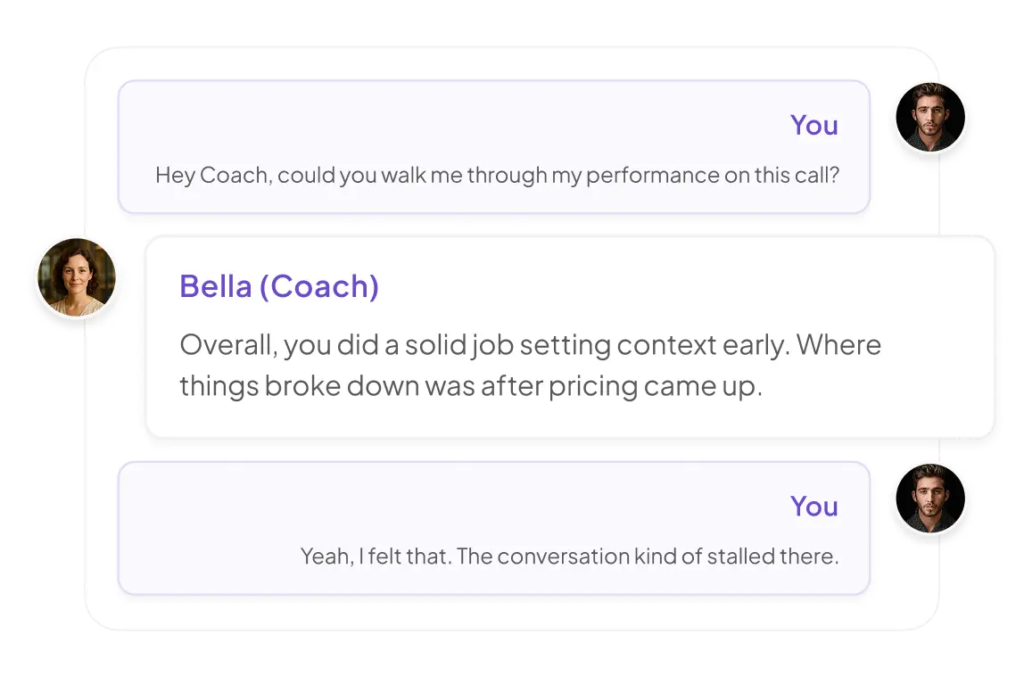This screenshot has width=1024, height=676.
Task: Select the 'You' label in the top message
Action: point(814,125)
